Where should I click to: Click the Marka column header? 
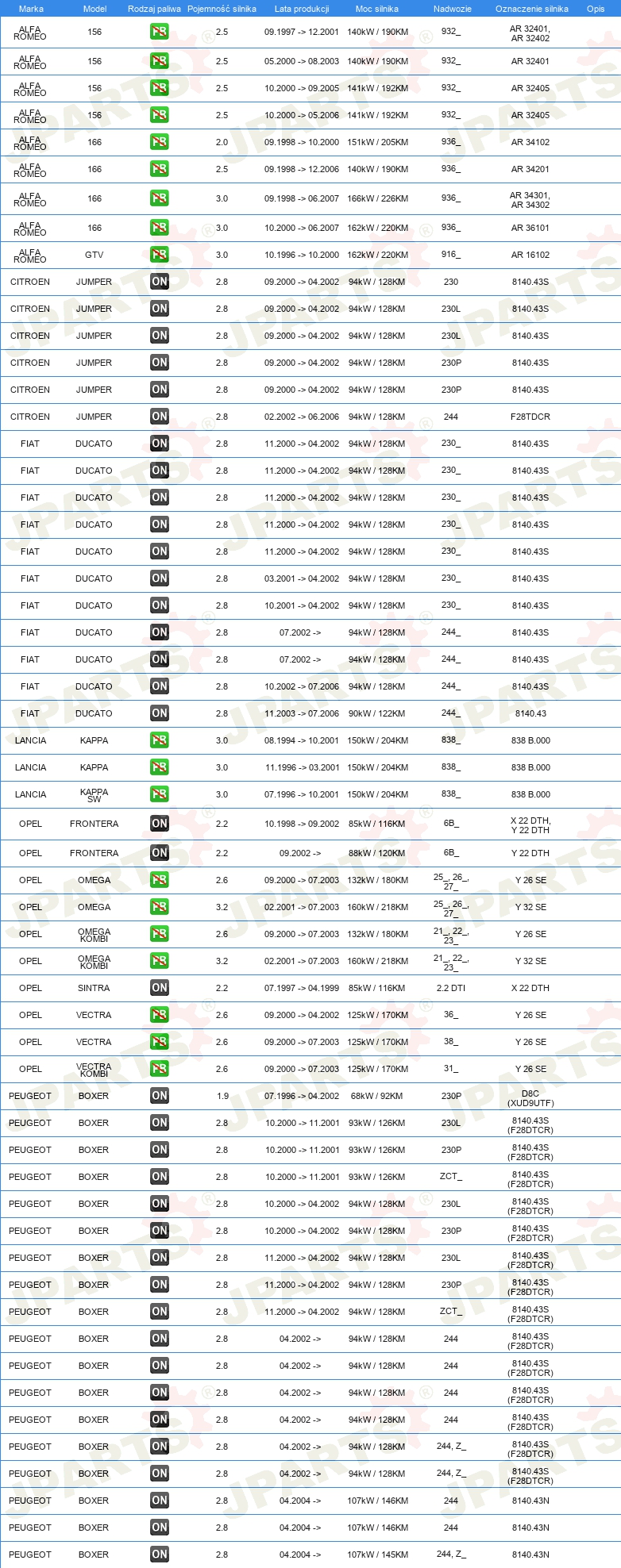(31, 9)
